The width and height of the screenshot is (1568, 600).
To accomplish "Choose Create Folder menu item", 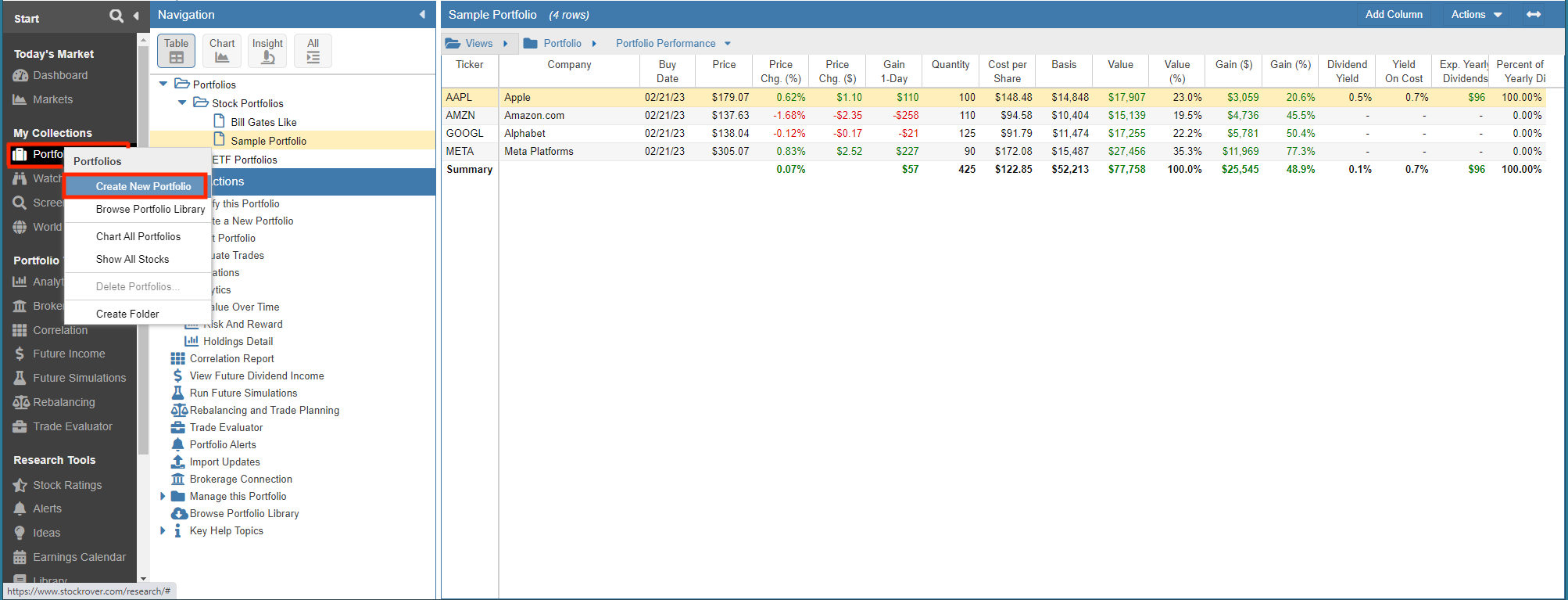I will (x=127, y=314).
